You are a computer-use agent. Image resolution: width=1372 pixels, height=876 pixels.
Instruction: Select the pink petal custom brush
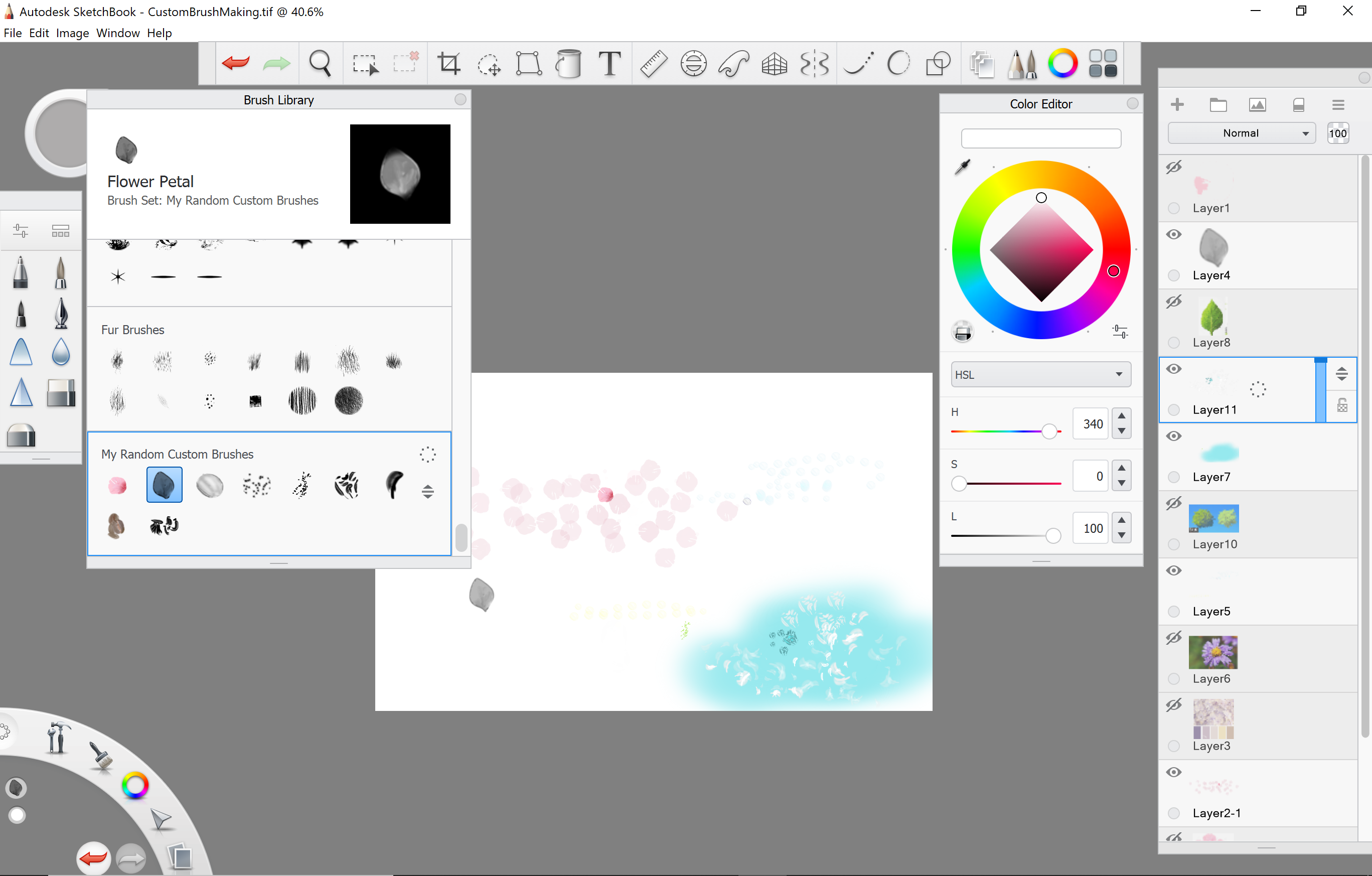click(x=117, y=486)
